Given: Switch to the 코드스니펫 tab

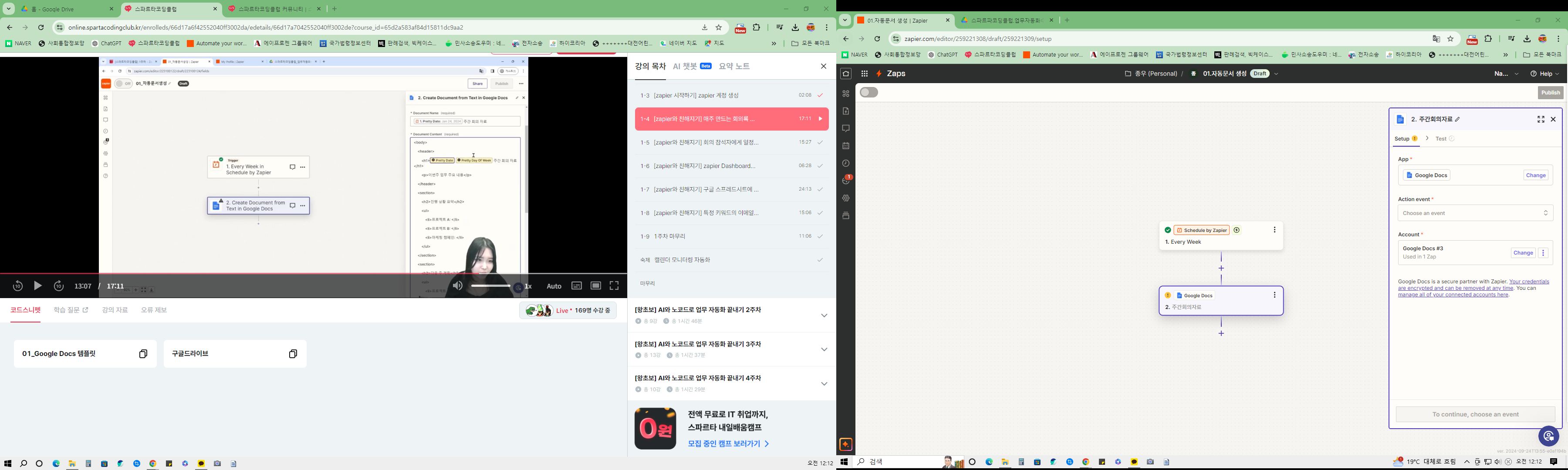Looking at the screenshot, I should click(26, 310).
